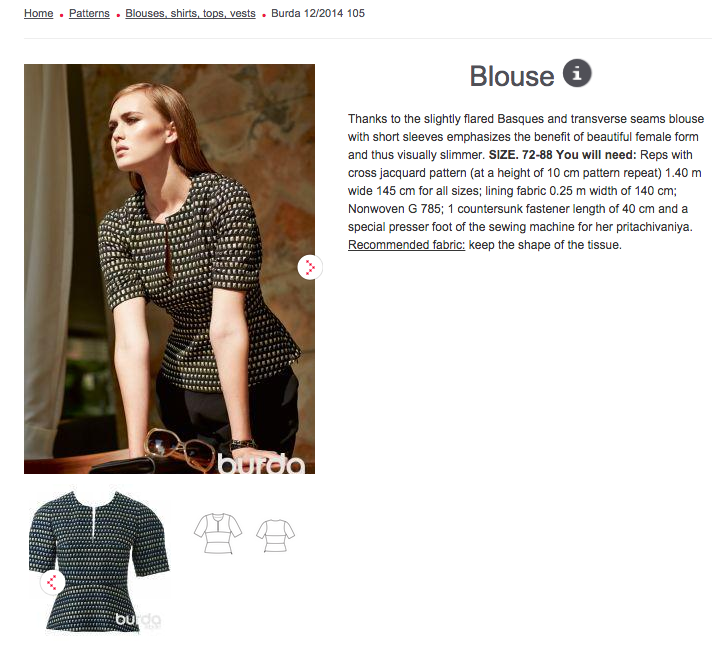Click next arrow on main photo

click(310, 267)
